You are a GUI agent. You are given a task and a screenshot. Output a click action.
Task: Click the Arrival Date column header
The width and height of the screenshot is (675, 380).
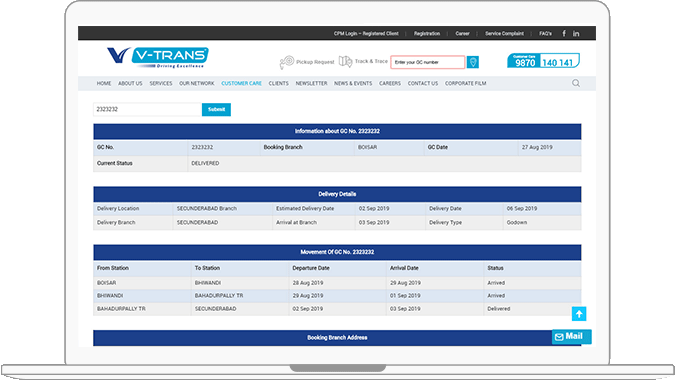(404, 268)
